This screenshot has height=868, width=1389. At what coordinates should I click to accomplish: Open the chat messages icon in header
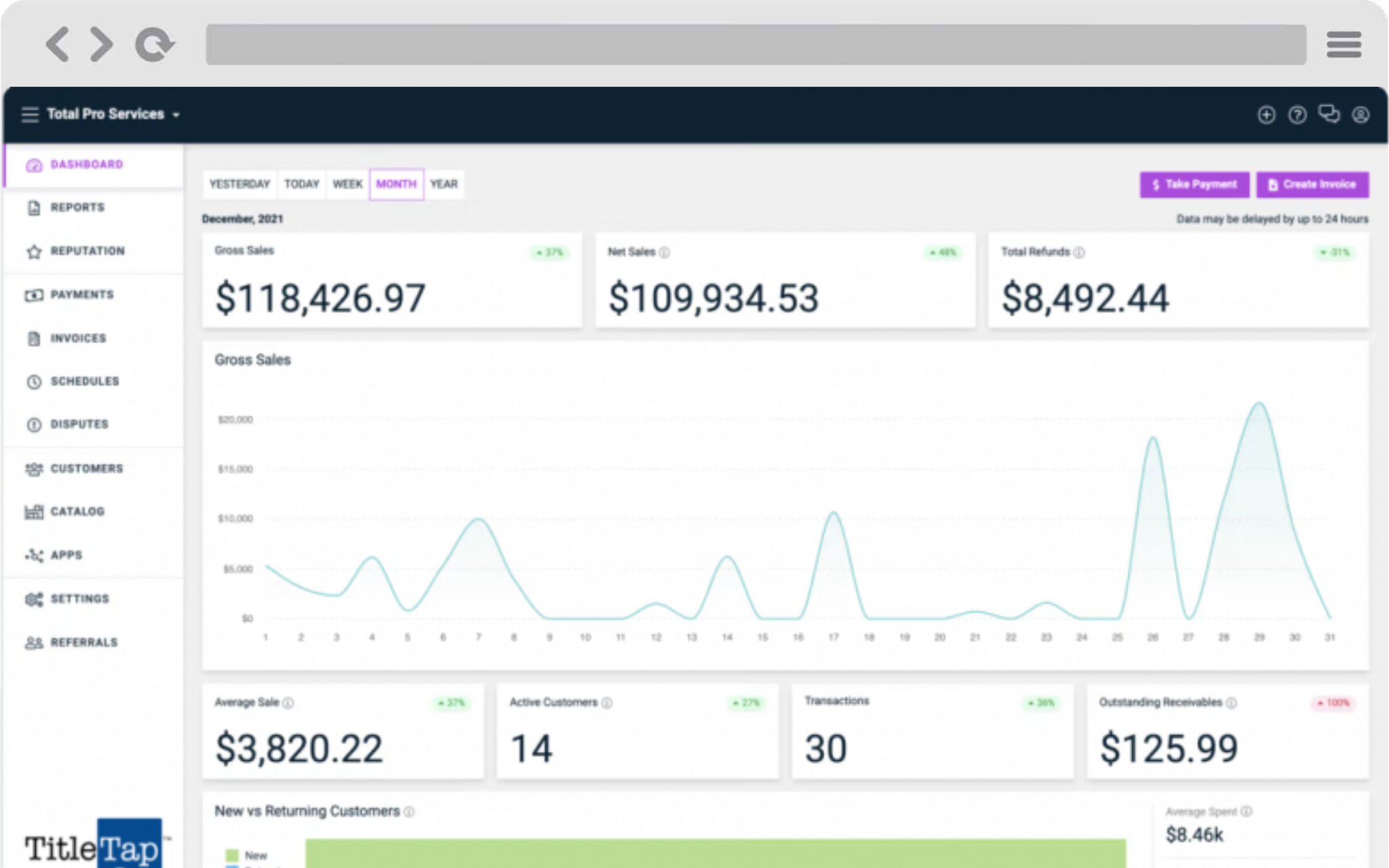click(x=1329, y=114)
